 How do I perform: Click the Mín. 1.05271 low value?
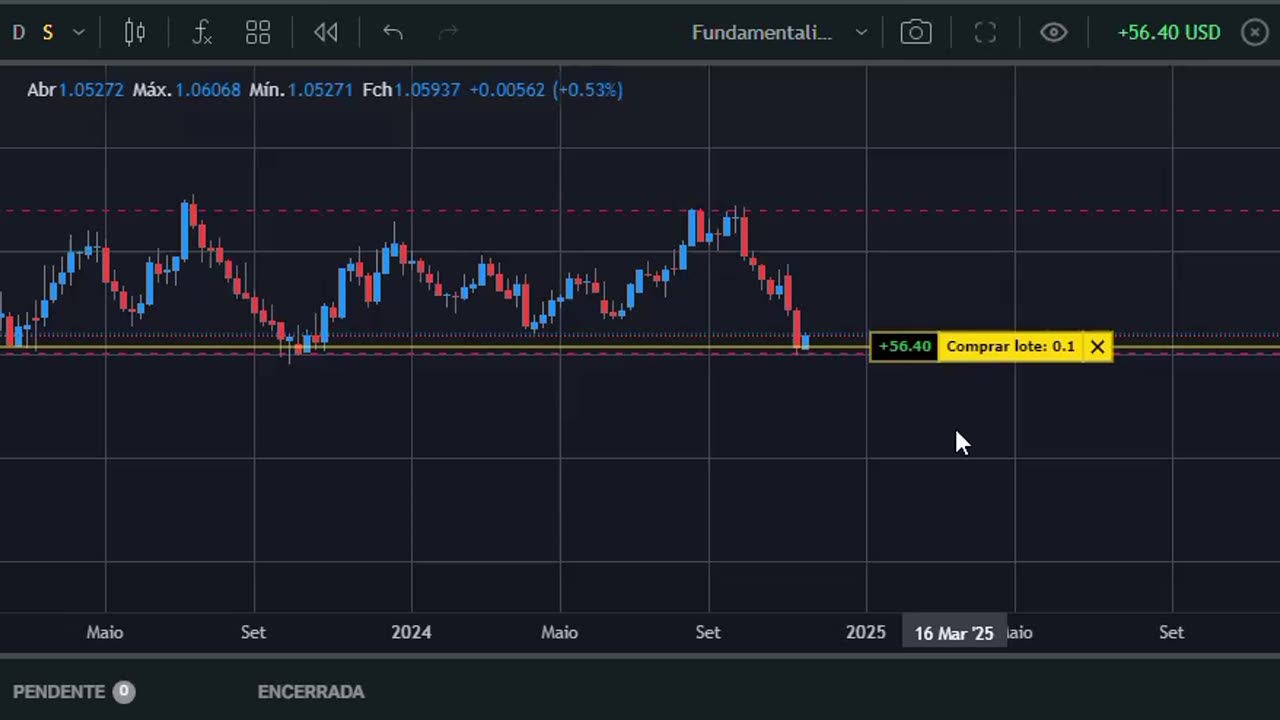pyautogui.click(x=301, y=90)
